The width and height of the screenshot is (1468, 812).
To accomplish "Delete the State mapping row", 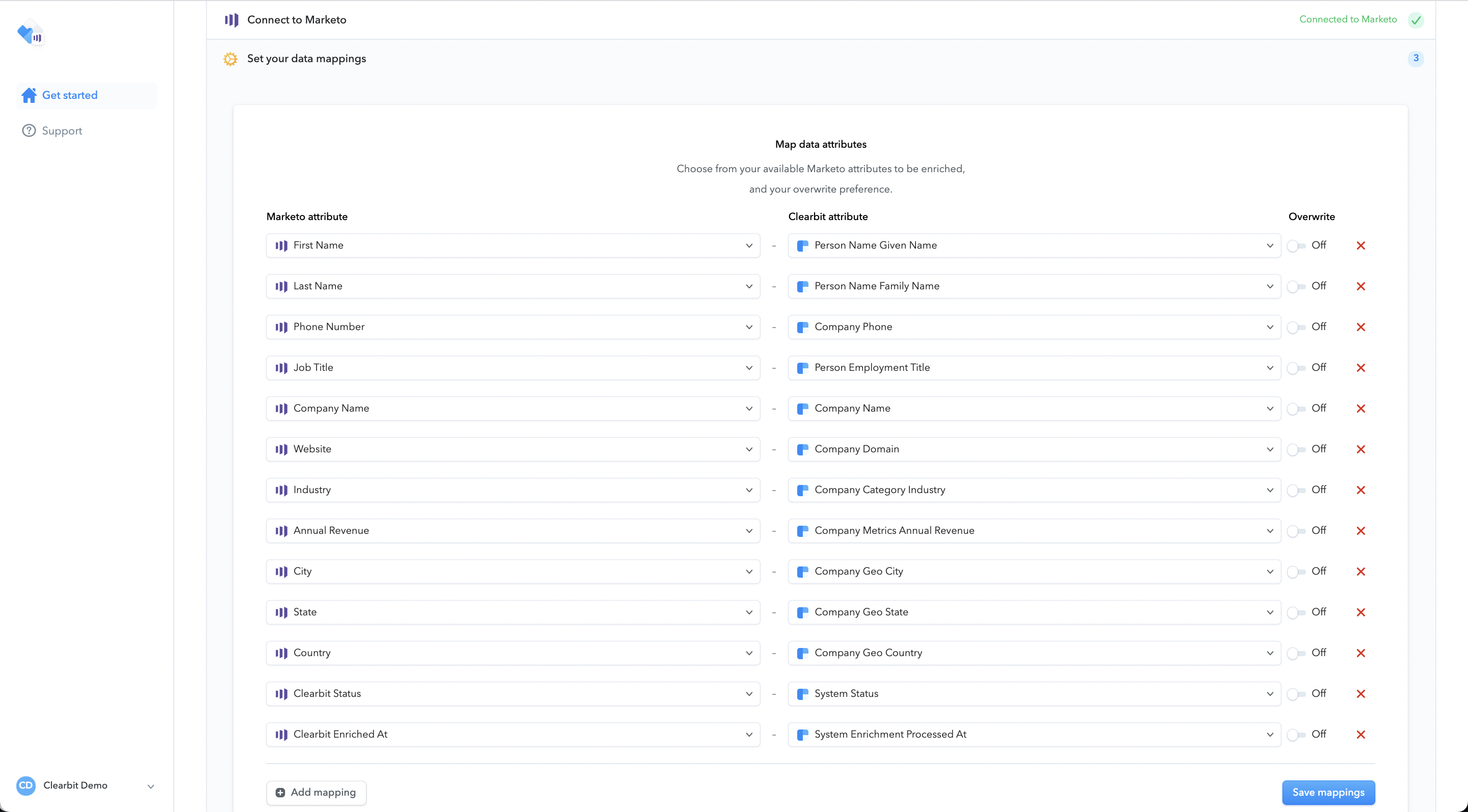I will (1361, 612).
